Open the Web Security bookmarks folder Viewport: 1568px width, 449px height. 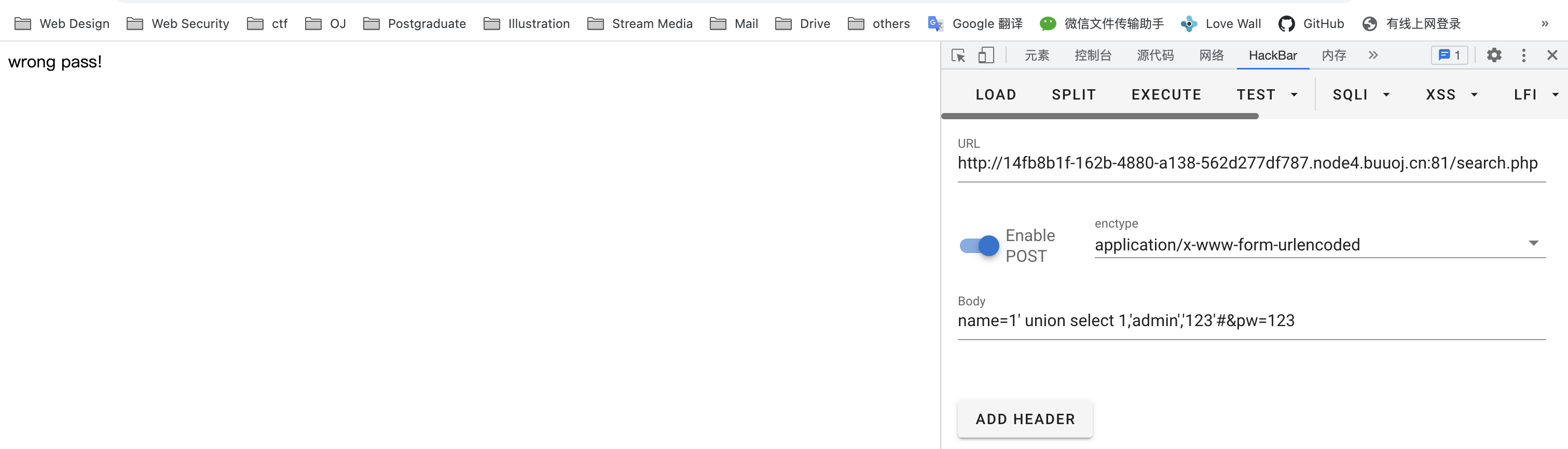tap(178, 24)
